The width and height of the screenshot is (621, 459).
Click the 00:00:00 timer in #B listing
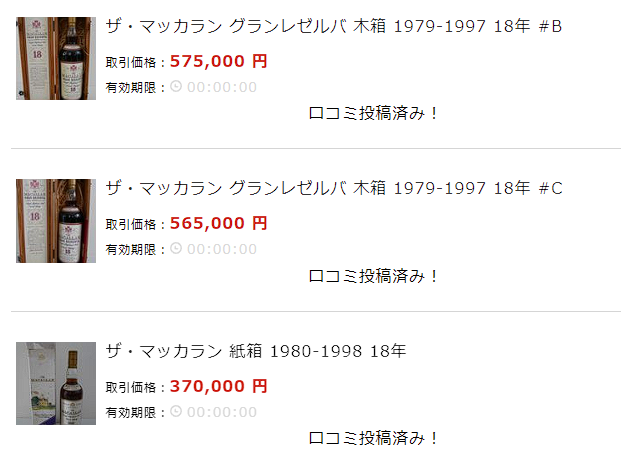pos(222,87)
